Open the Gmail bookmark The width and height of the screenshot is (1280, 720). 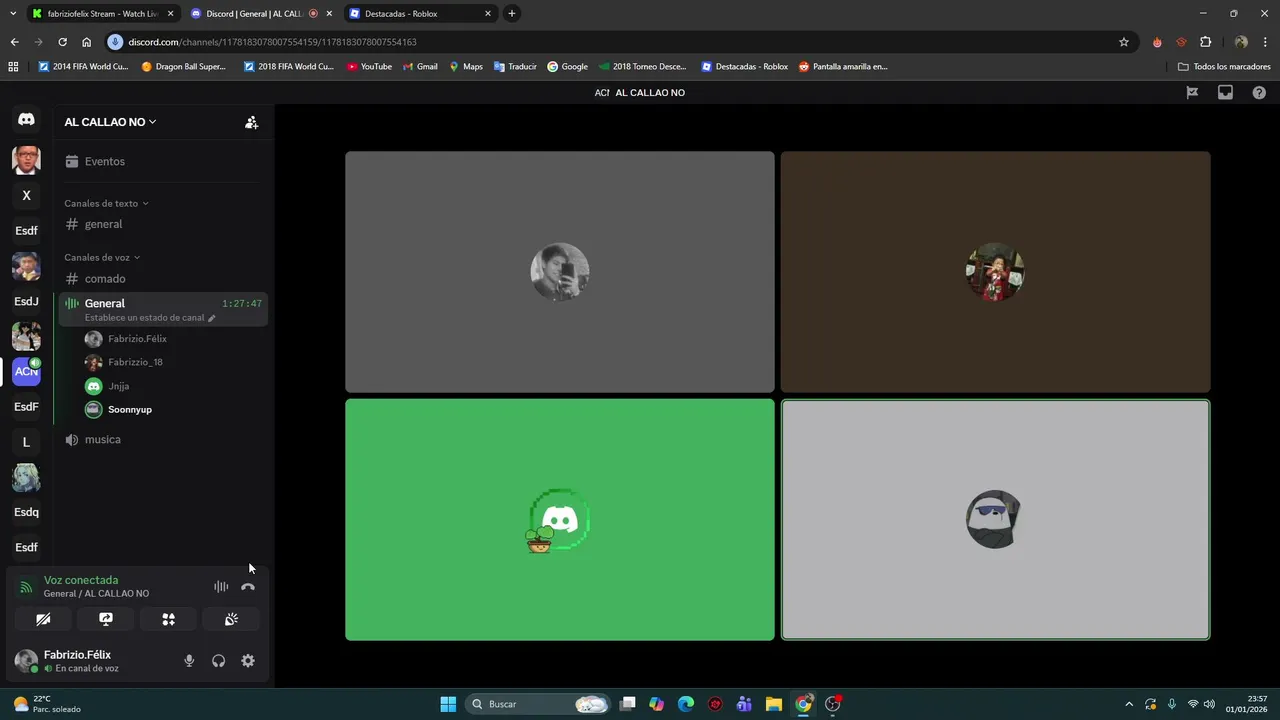point(420,67)
